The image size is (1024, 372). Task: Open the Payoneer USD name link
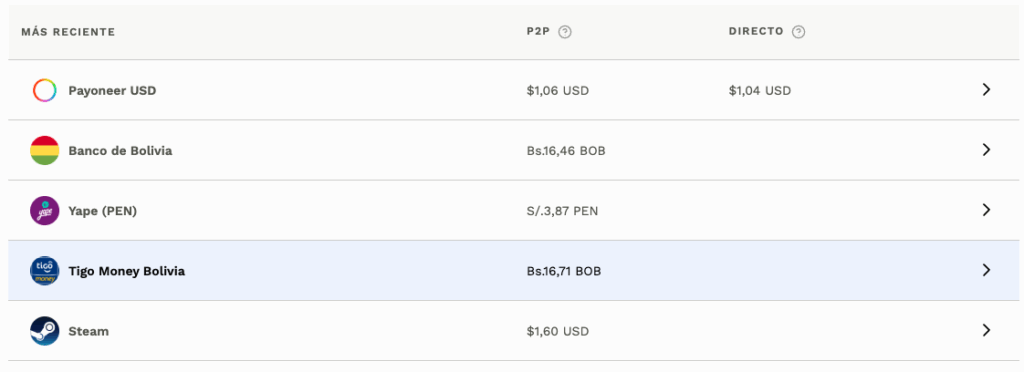tap(112, 91)
